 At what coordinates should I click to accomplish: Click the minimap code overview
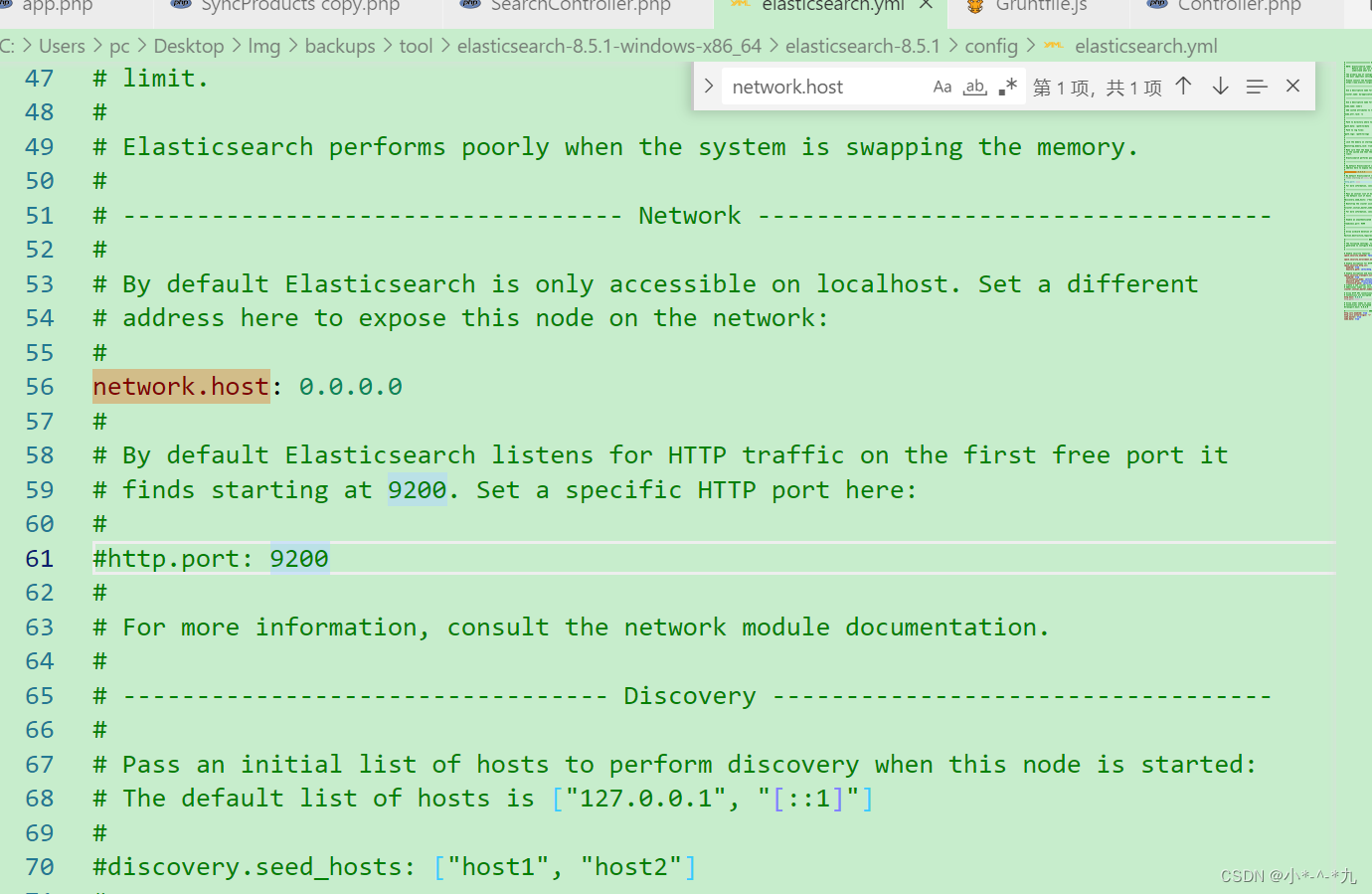click(1357, 189)
